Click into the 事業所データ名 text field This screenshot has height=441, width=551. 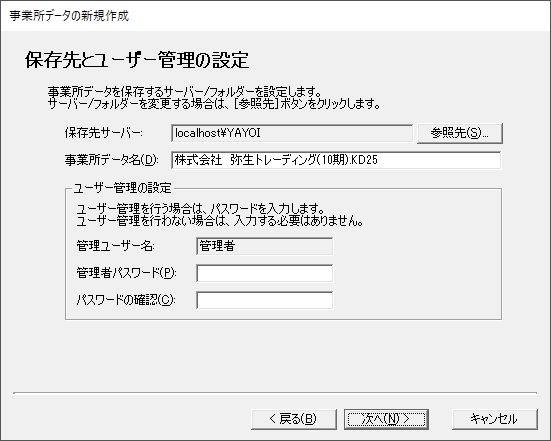336,160
